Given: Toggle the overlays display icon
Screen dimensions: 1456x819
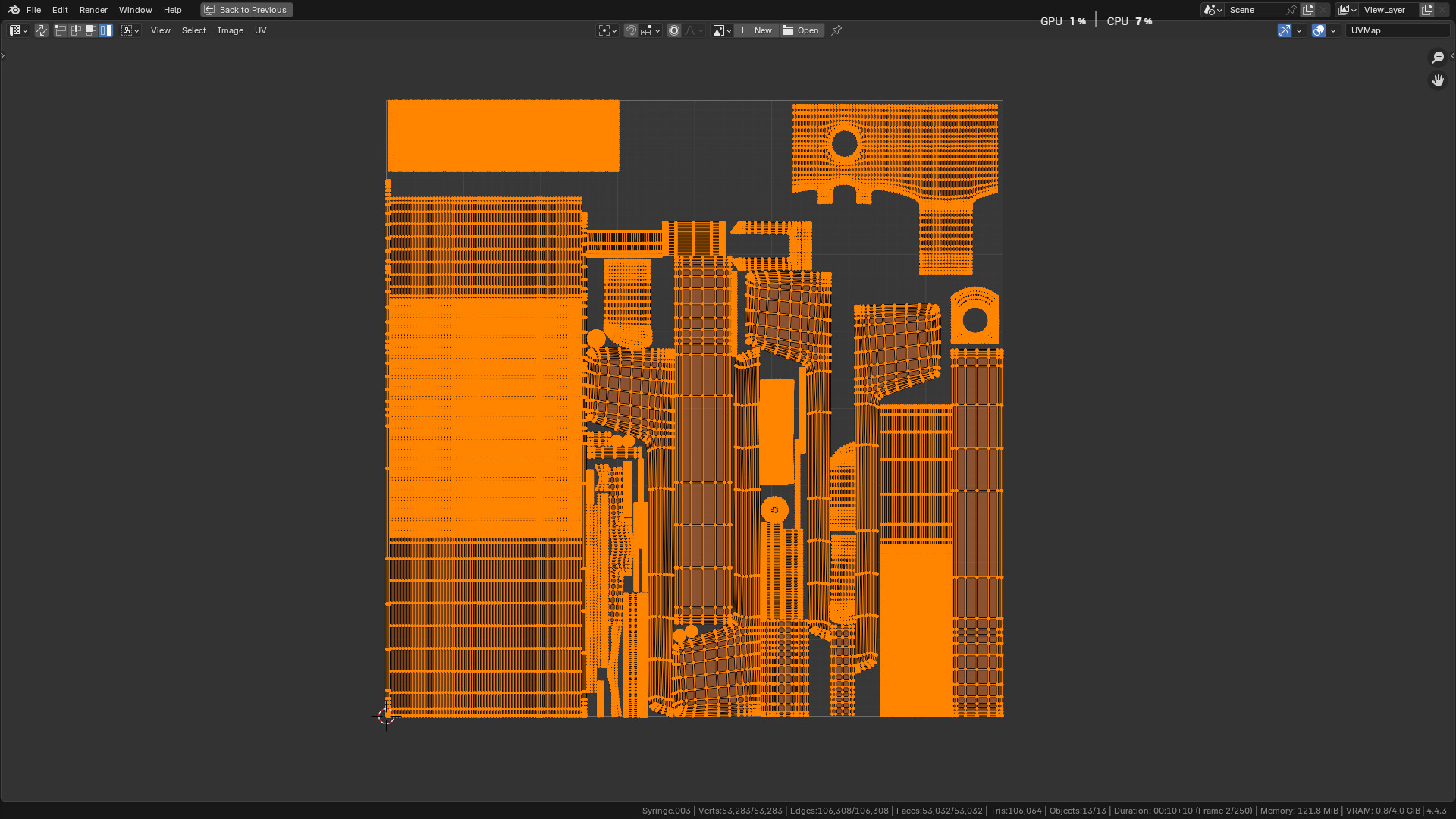Looking at the screenshot, I should click(1319, 30).
